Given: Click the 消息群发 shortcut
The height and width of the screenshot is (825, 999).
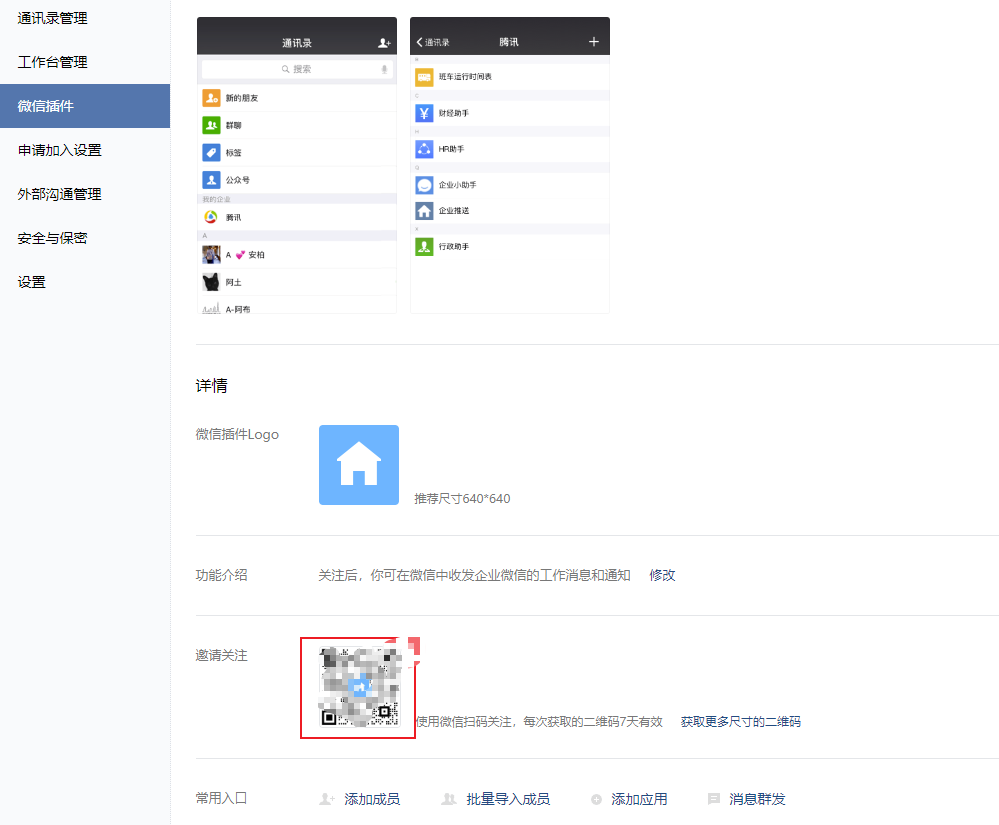Looking at the screenshot, I should pos(757,799).
